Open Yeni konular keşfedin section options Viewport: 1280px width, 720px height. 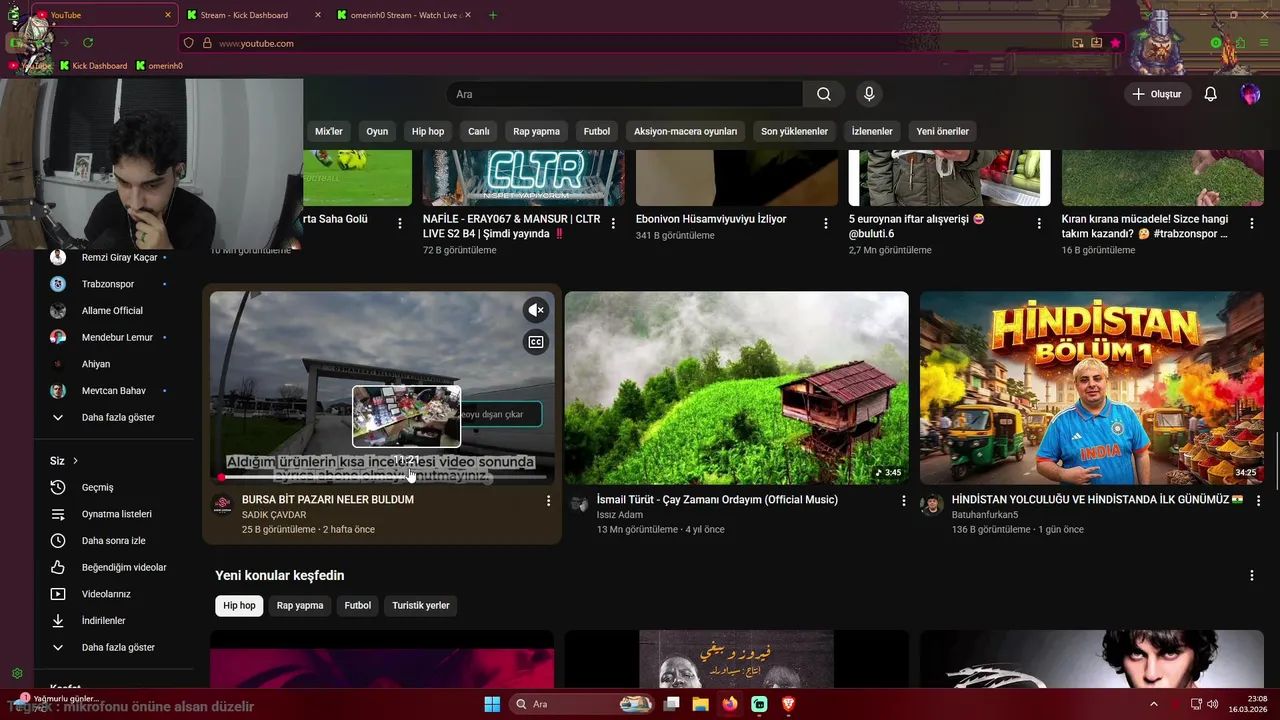click(x=1252, y=576)
